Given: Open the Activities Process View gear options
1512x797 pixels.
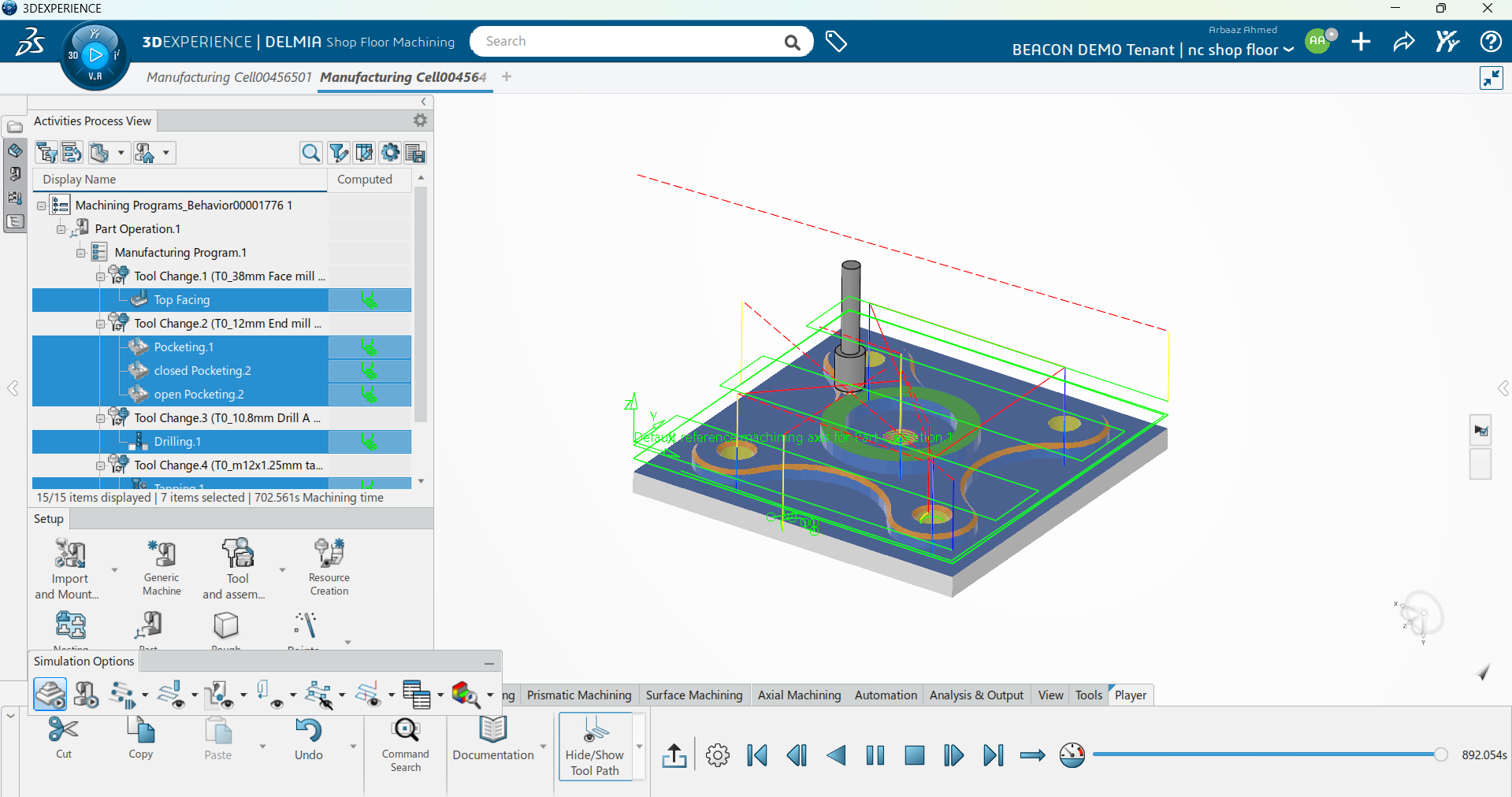Looking at the screenshot, I should click(x=420, y=120).
